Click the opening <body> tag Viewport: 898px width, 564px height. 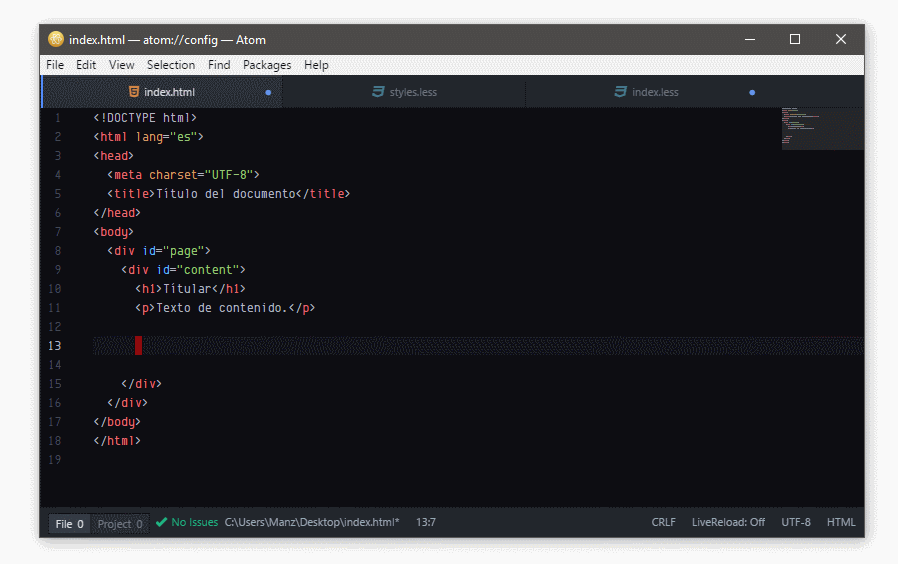113,232
